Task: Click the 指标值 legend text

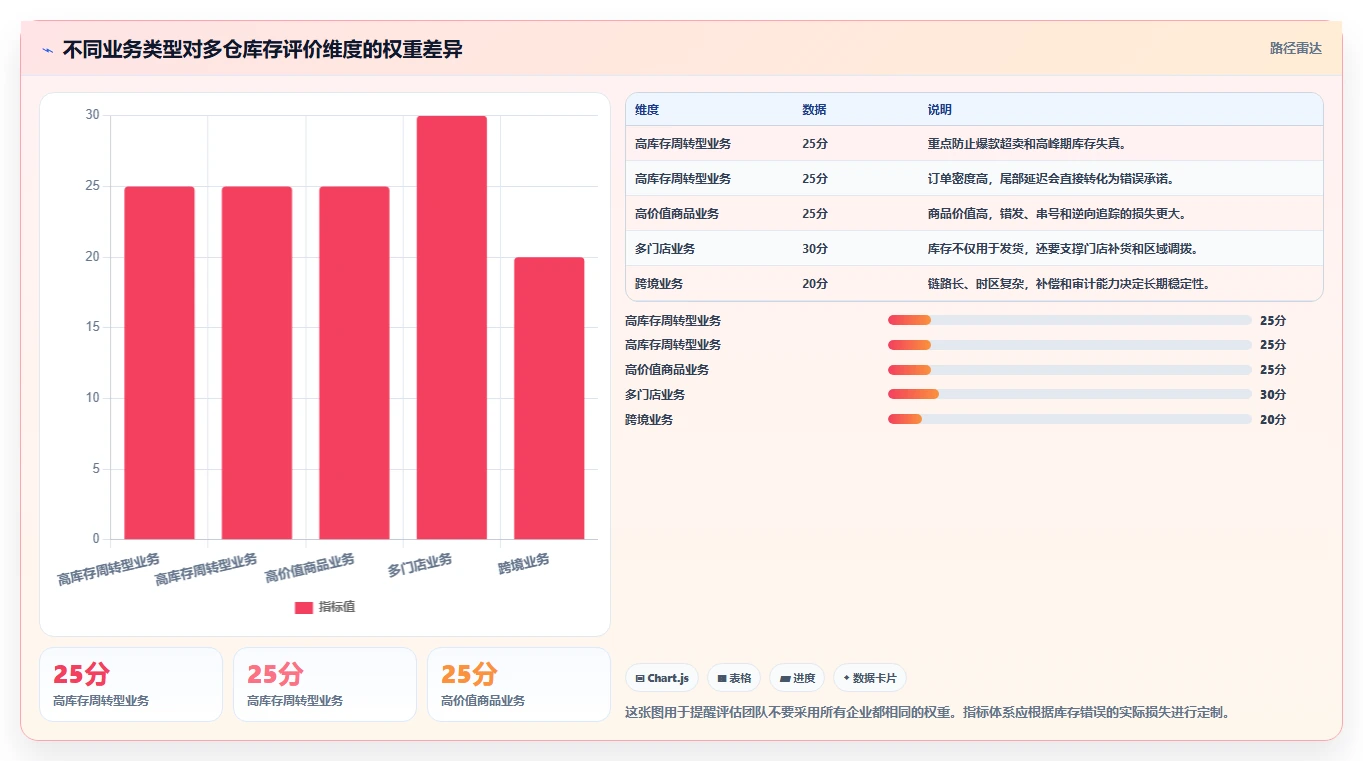Action: coord(337,607)
